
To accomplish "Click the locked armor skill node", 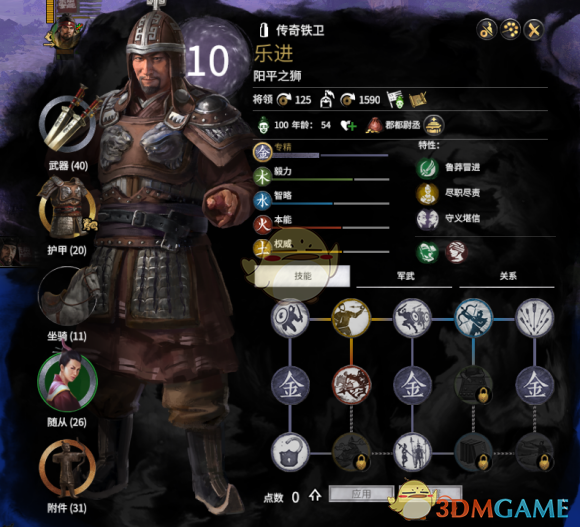I will click(473, 385).
